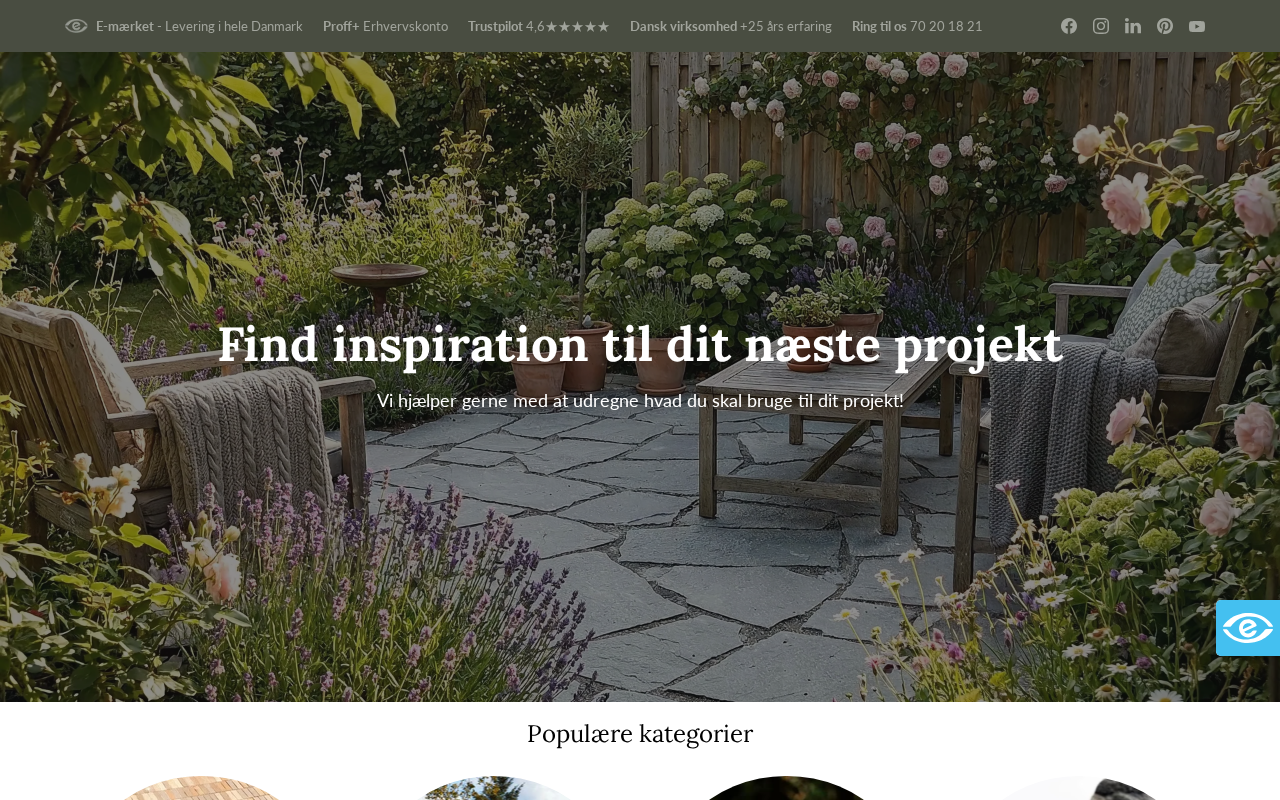
Task: Open the Pinterest icon in header
Action: 1165,26
